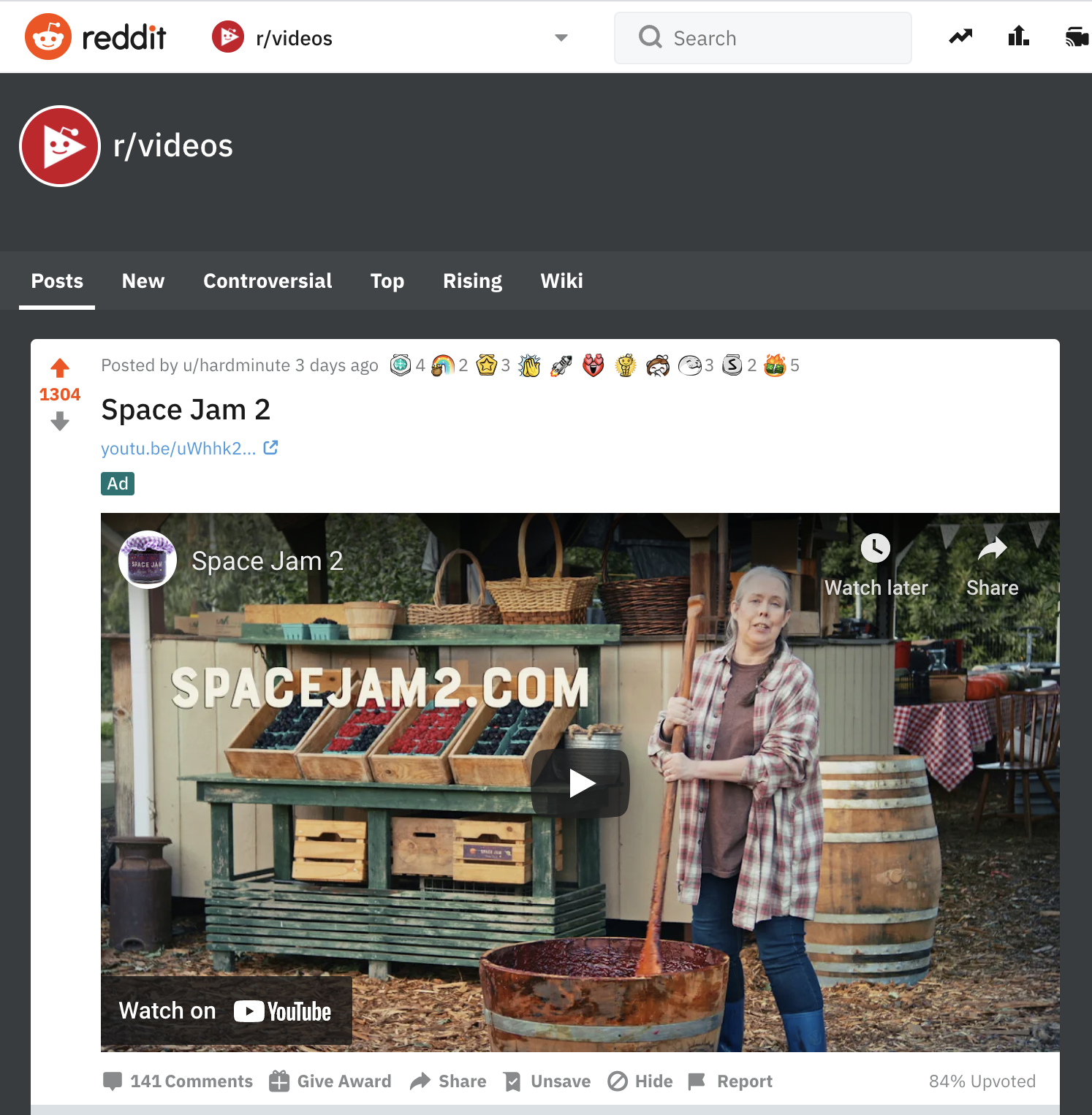The width and height of the screenshot is (1092, 1115).
Task: Click the red heart-eyes award icon
Action: [x=594, y=365]
